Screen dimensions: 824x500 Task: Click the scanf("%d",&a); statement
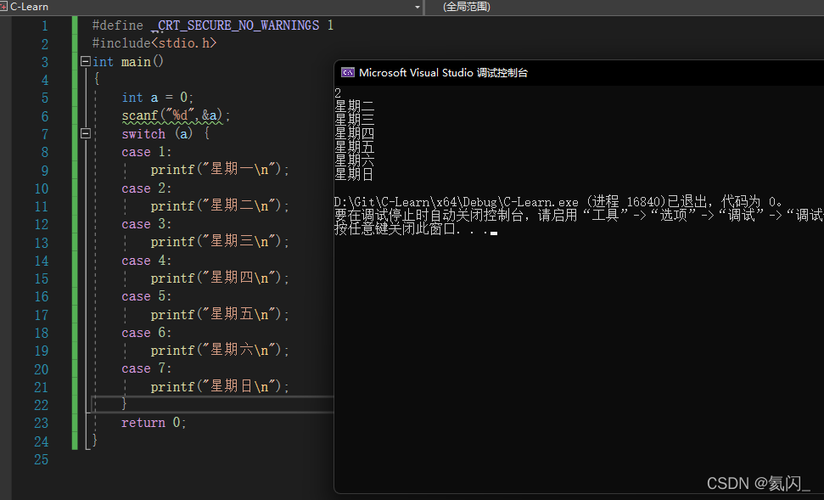(x=176, y=116)
